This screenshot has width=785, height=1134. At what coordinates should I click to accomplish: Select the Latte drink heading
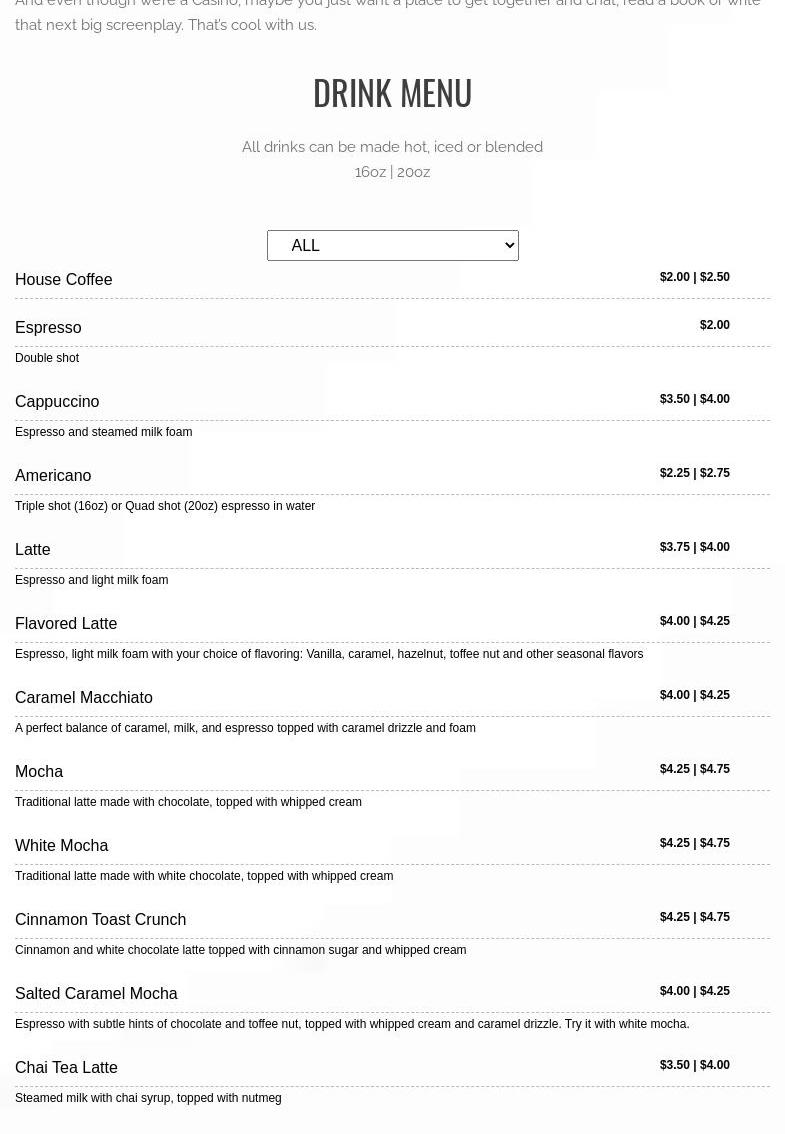(33, 549)
